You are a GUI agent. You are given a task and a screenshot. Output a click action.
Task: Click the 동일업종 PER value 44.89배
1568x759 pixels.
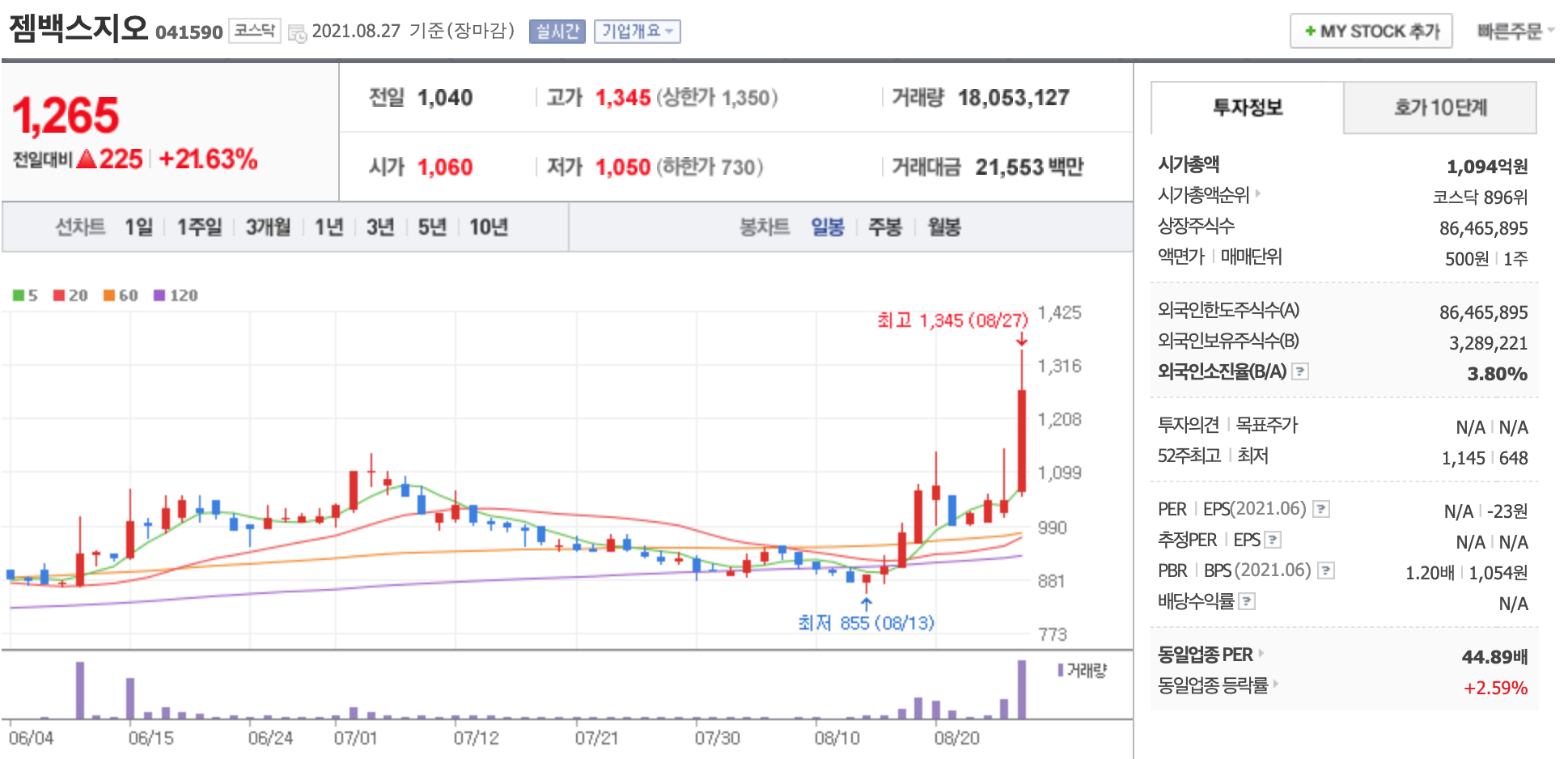click(x=1494, y=657)
